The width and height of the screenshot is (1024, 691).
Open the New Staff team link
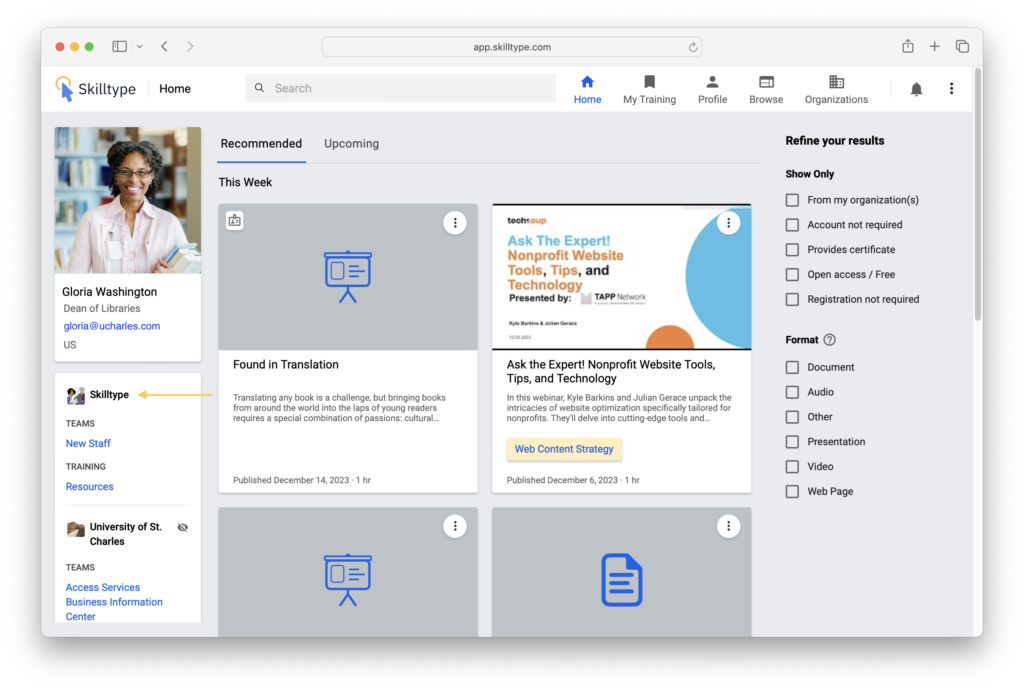(x=88, y=443)
